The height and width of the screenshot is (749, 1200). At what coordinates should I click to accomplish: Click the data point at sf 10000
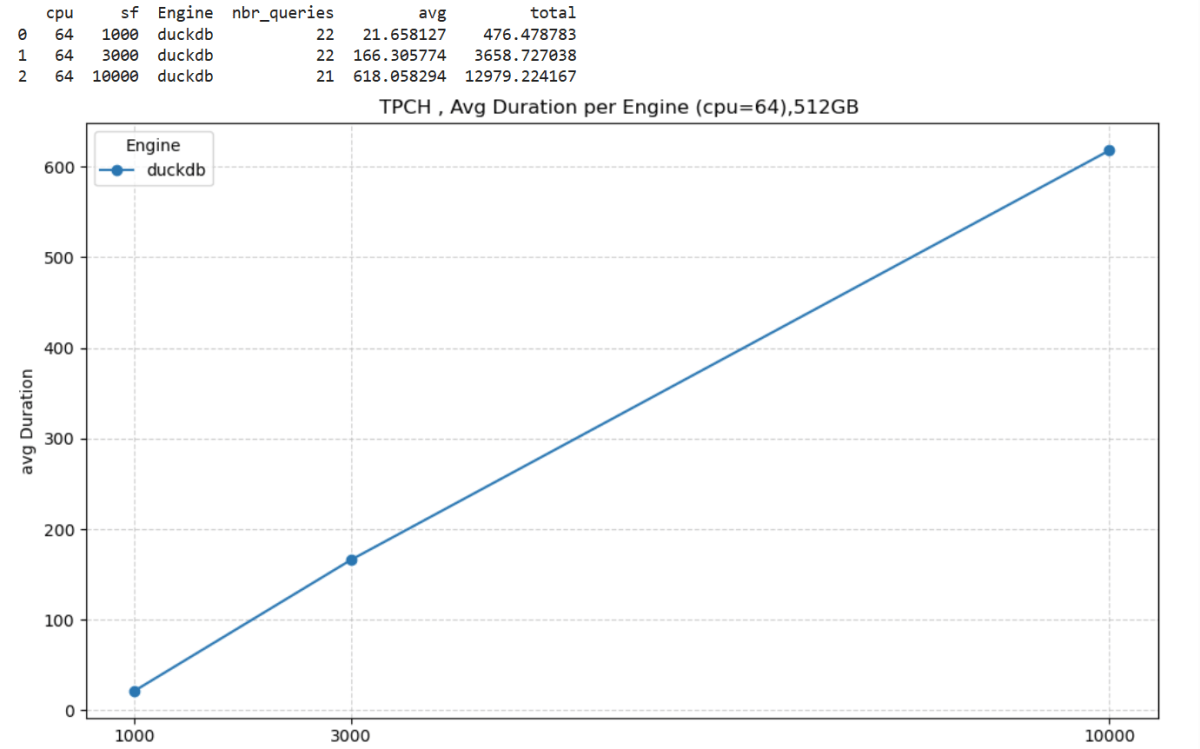[x=1109, y=150]
